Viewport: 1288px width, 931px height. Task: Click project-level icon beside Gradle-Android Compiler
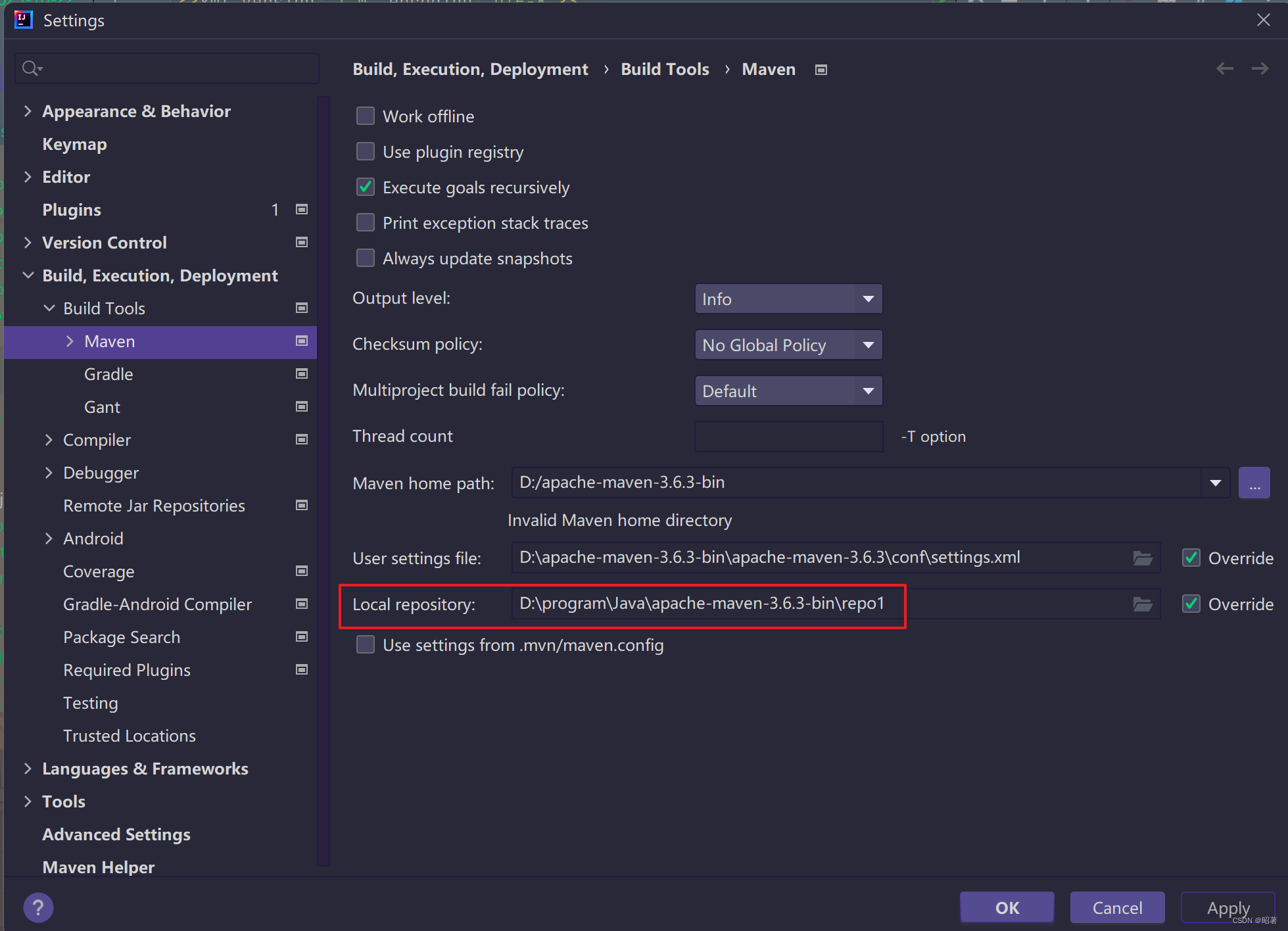click(x=302, y=604)
